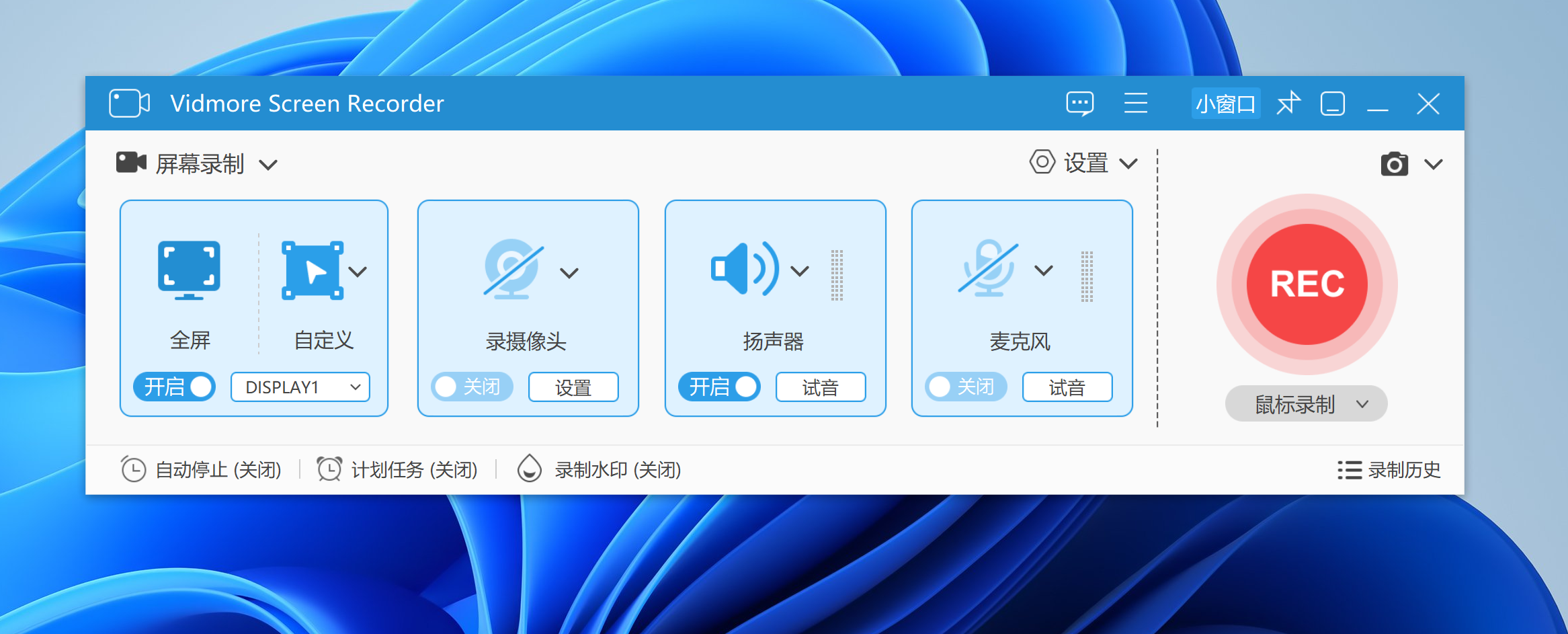This screenshot has height=634, width=1568.
Task: Click the video camera icon beside 屏幕录制
Action: [x=131, y=162]
